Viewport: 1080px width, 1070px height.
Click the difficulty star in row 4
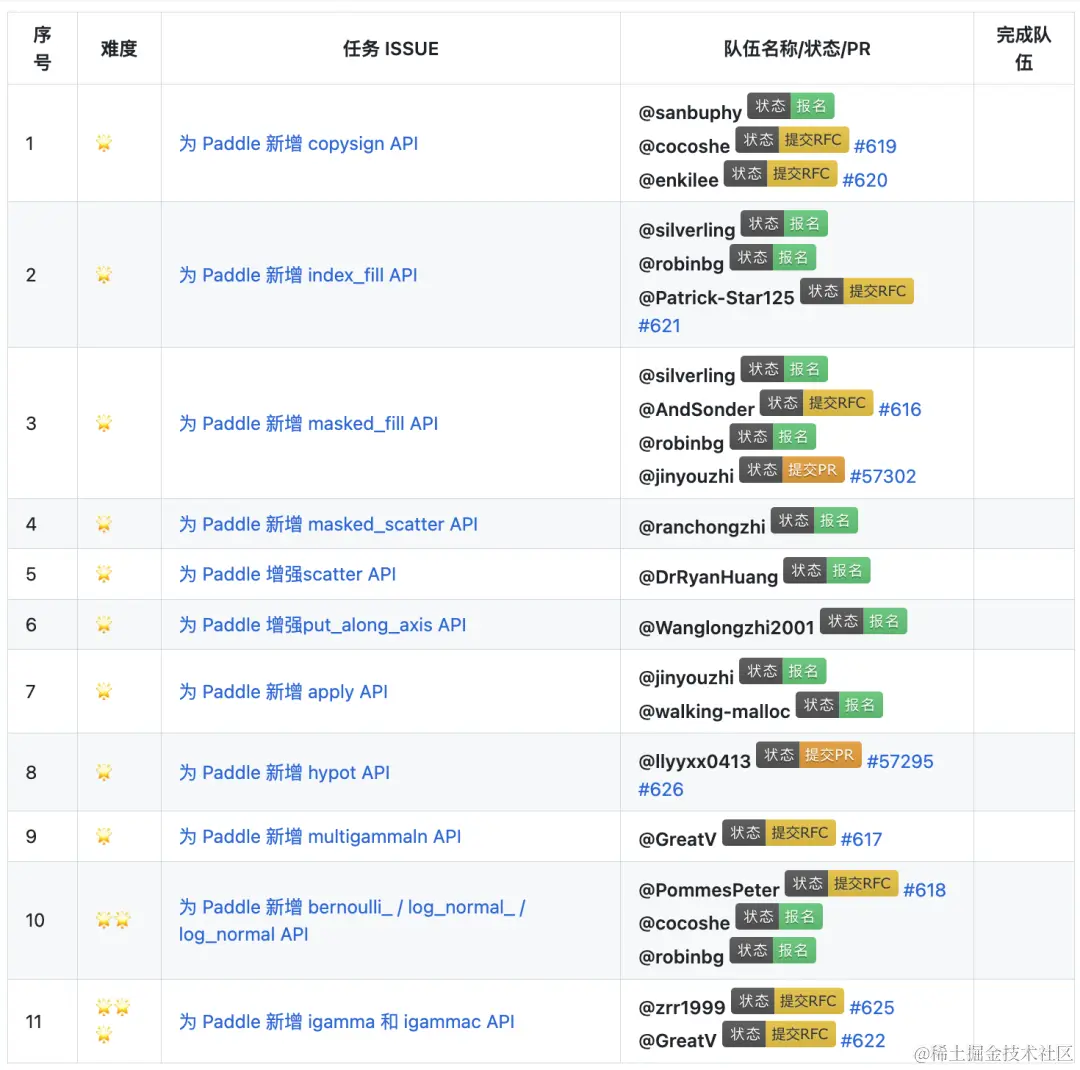pos(104,524)
